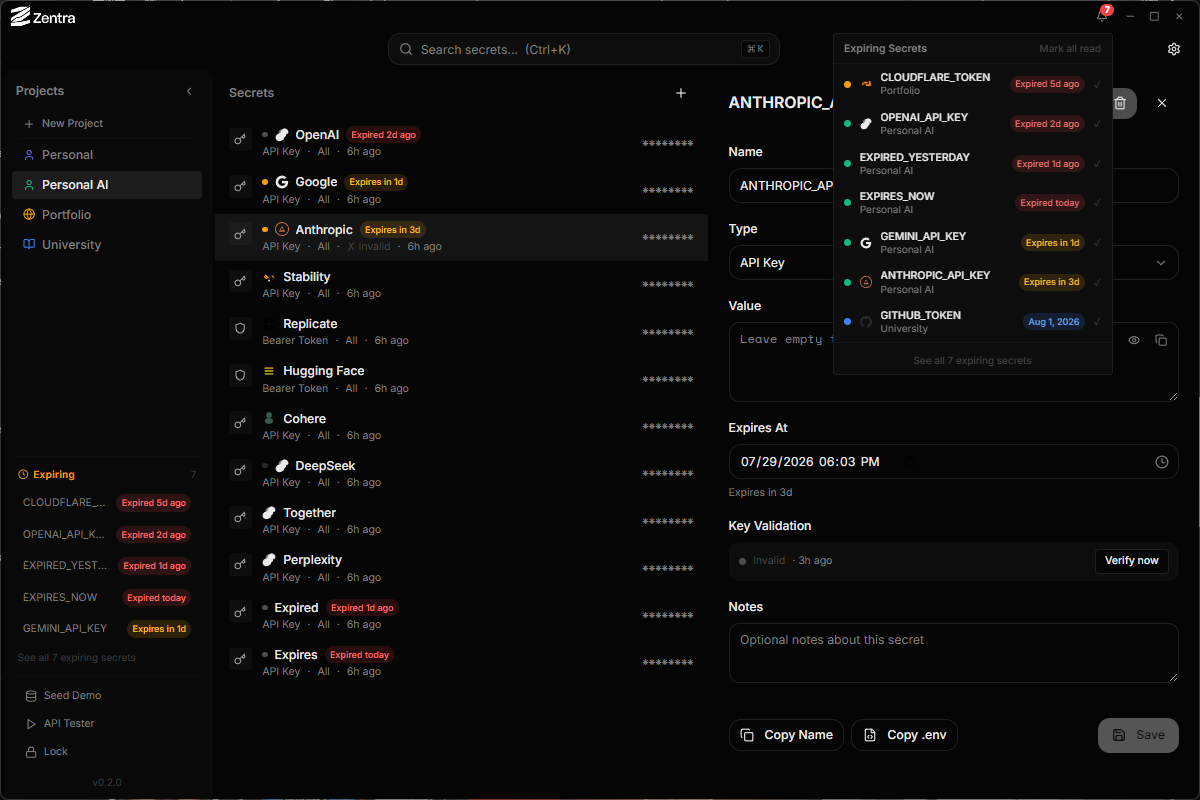Image resolution: width=1200 pixels, height=800 pixels.
Task: Mark EXPIRED_YESTERDAY notification as read
Action: [x=1098, y=163]
